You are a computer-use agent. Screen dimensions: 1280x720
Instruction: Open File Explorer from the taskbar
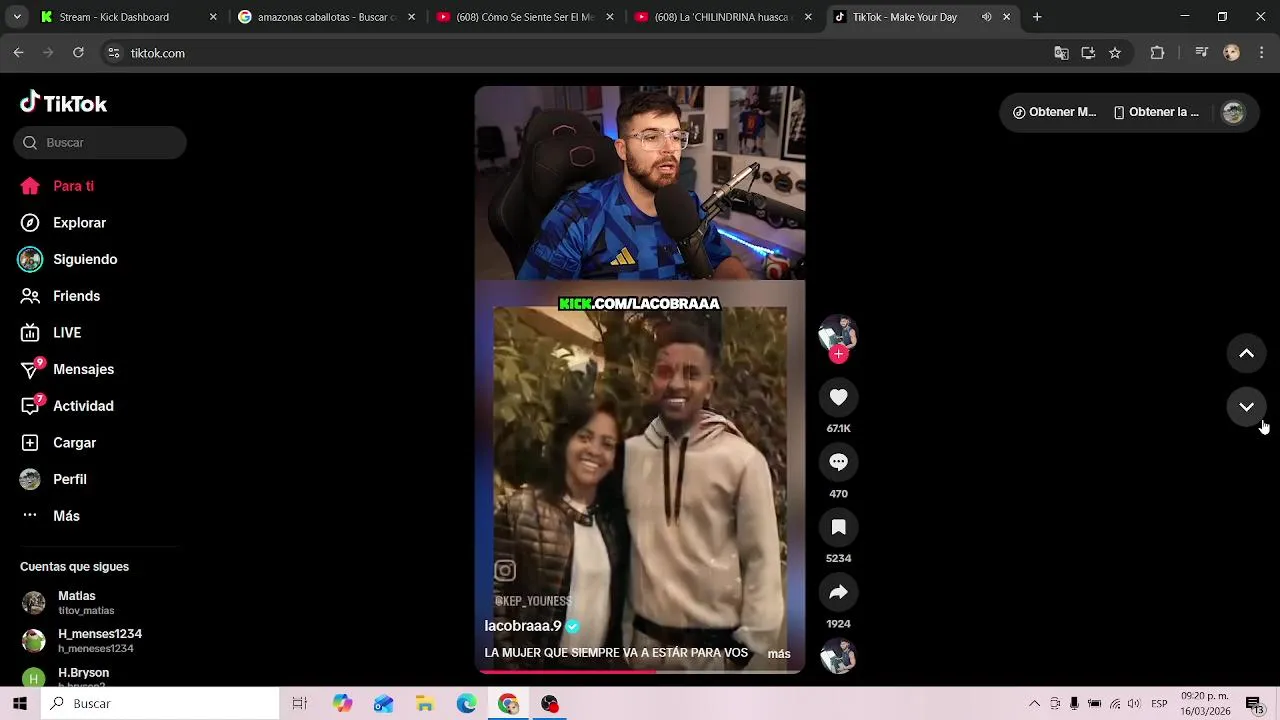click(x=425, y=704)
